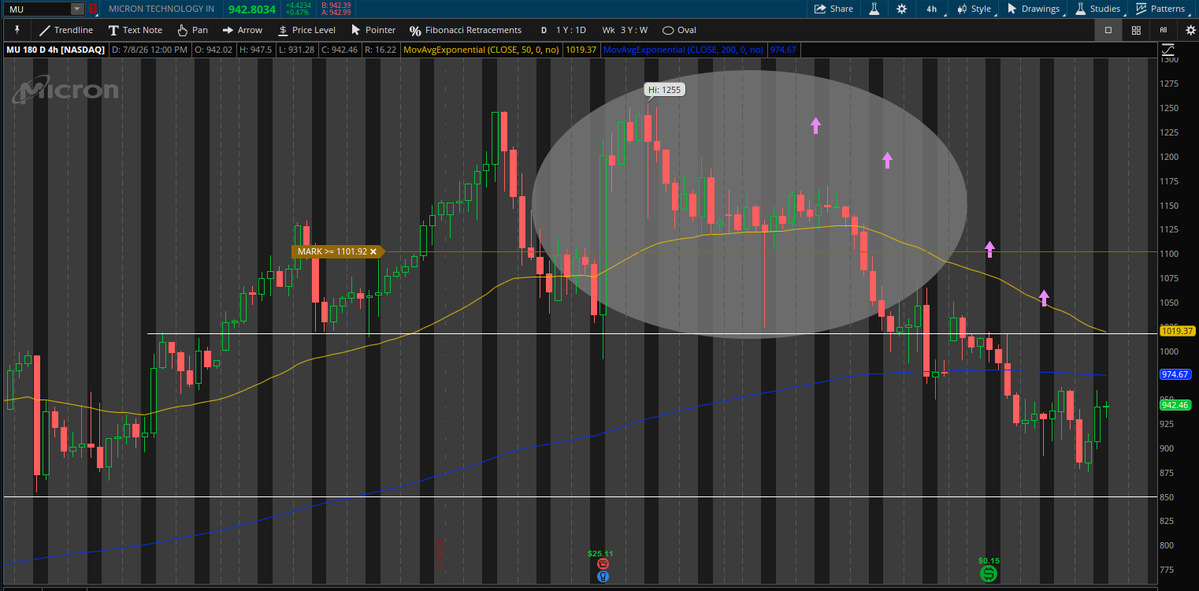Viewport: 1199px width, 591px height.
Task: Click the All charts toolbar icon
Action: click(x=1163, y=30)
